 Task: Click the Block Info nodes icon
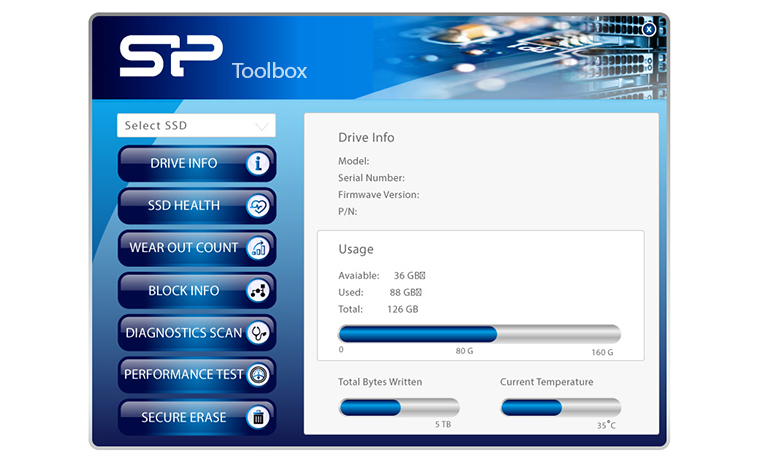coord(258,290)
